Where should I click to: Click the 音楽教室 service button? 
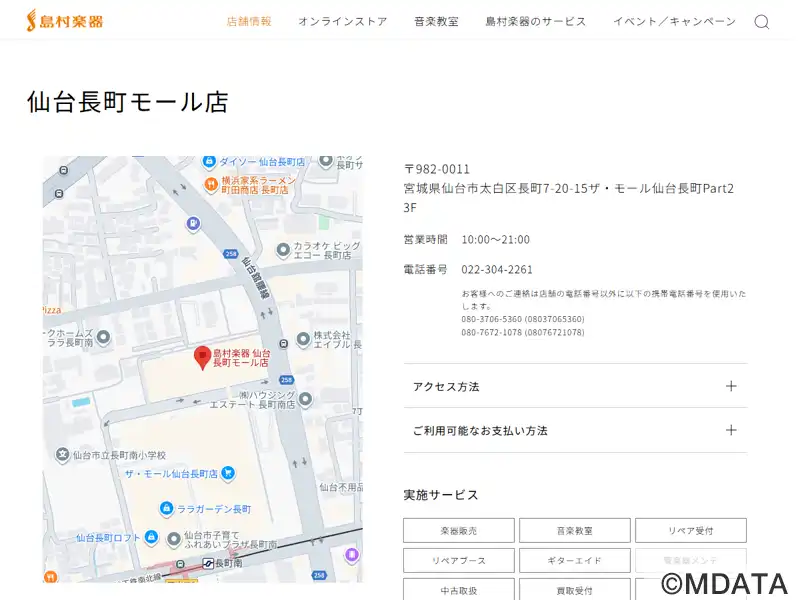574,531
